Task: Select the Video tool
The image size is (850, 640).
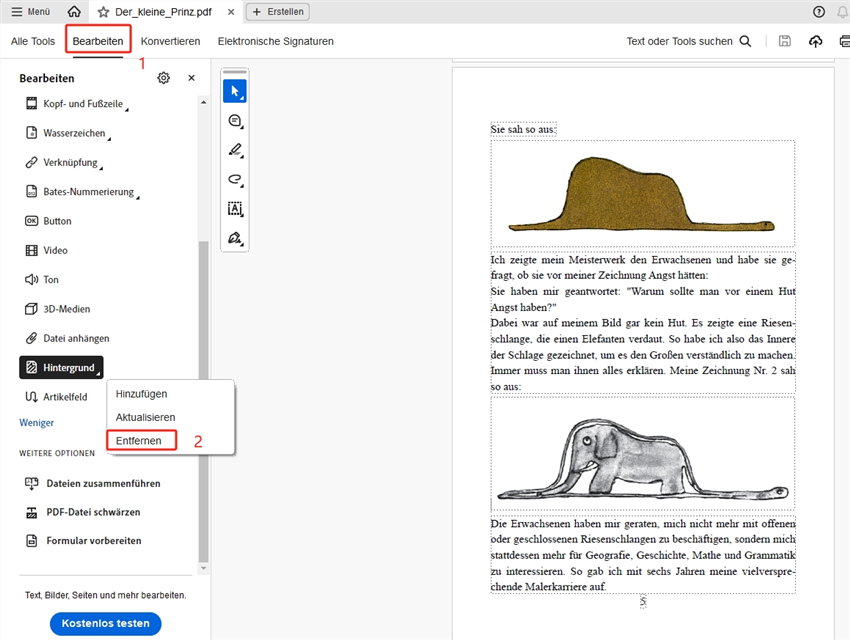Action: (46, 250)
